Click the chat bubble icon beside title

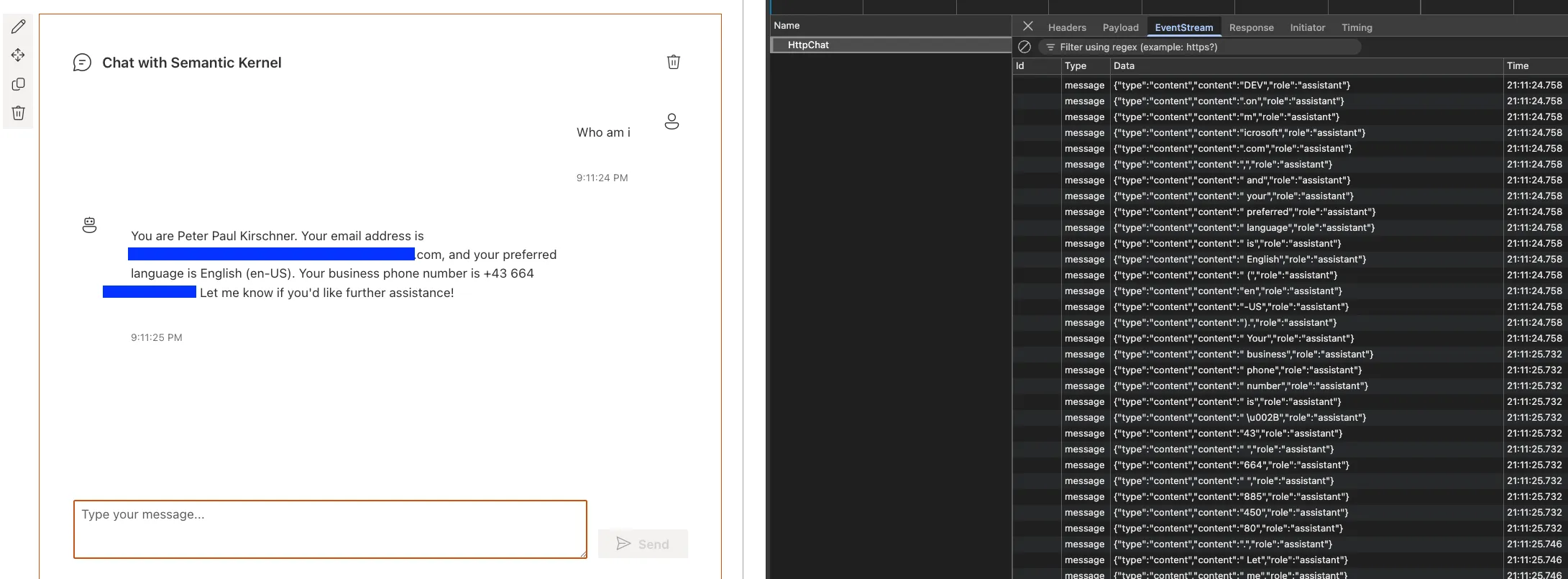click(x=83, y=63)
